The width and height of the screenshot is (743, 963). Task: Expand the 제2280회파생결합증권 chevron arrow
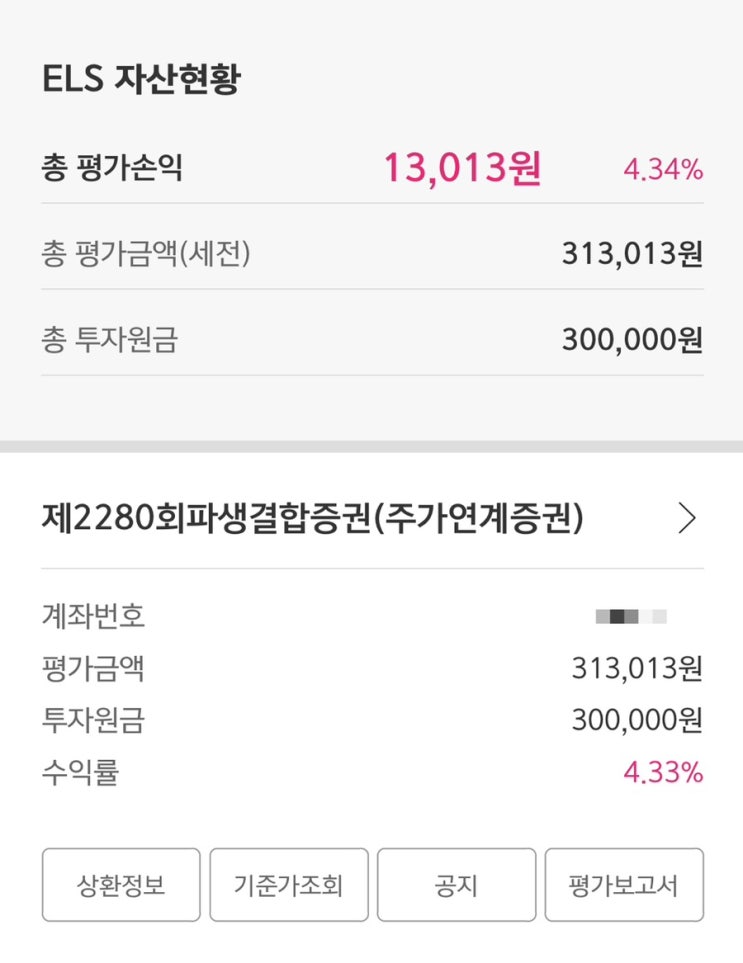pos(686,518)
